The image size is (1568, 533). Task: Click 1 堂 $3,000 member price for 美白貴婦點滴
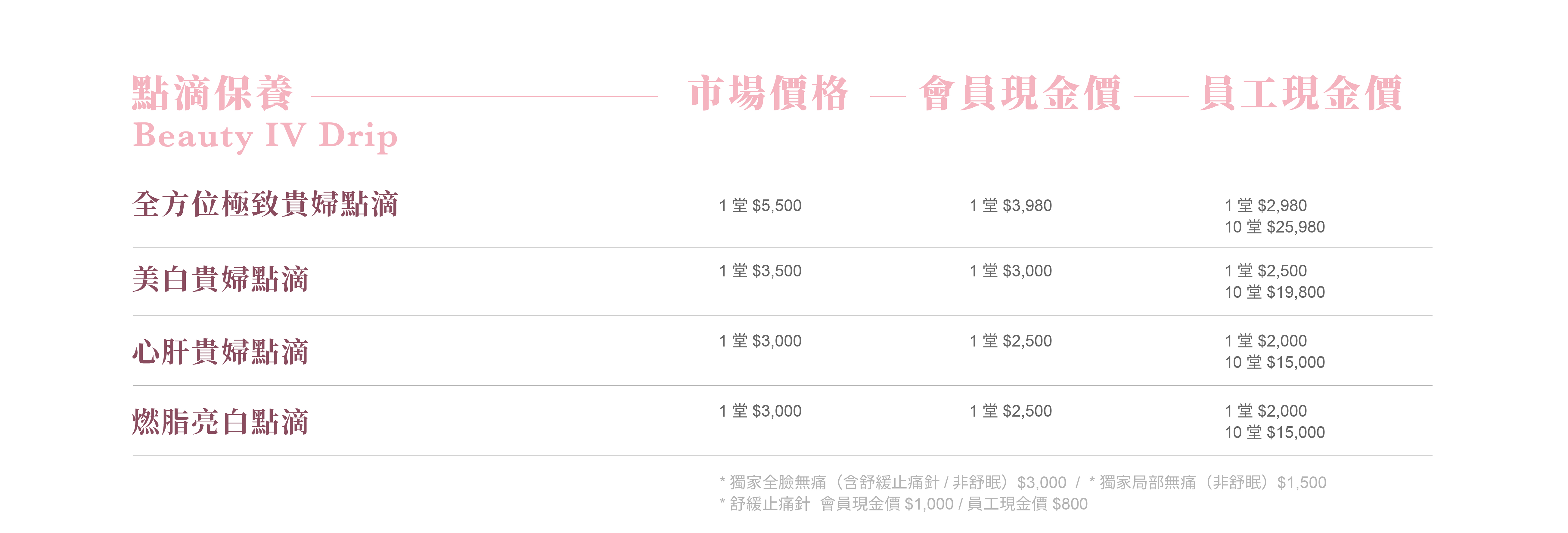[1011, 271]
